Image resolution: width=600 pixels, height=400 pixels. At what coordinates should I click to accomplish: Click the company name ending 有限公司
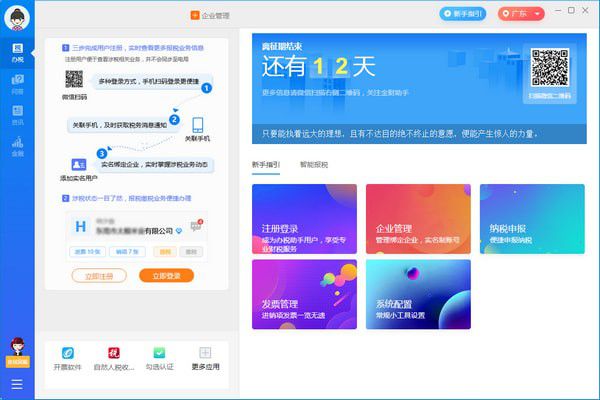pos(134,231)
